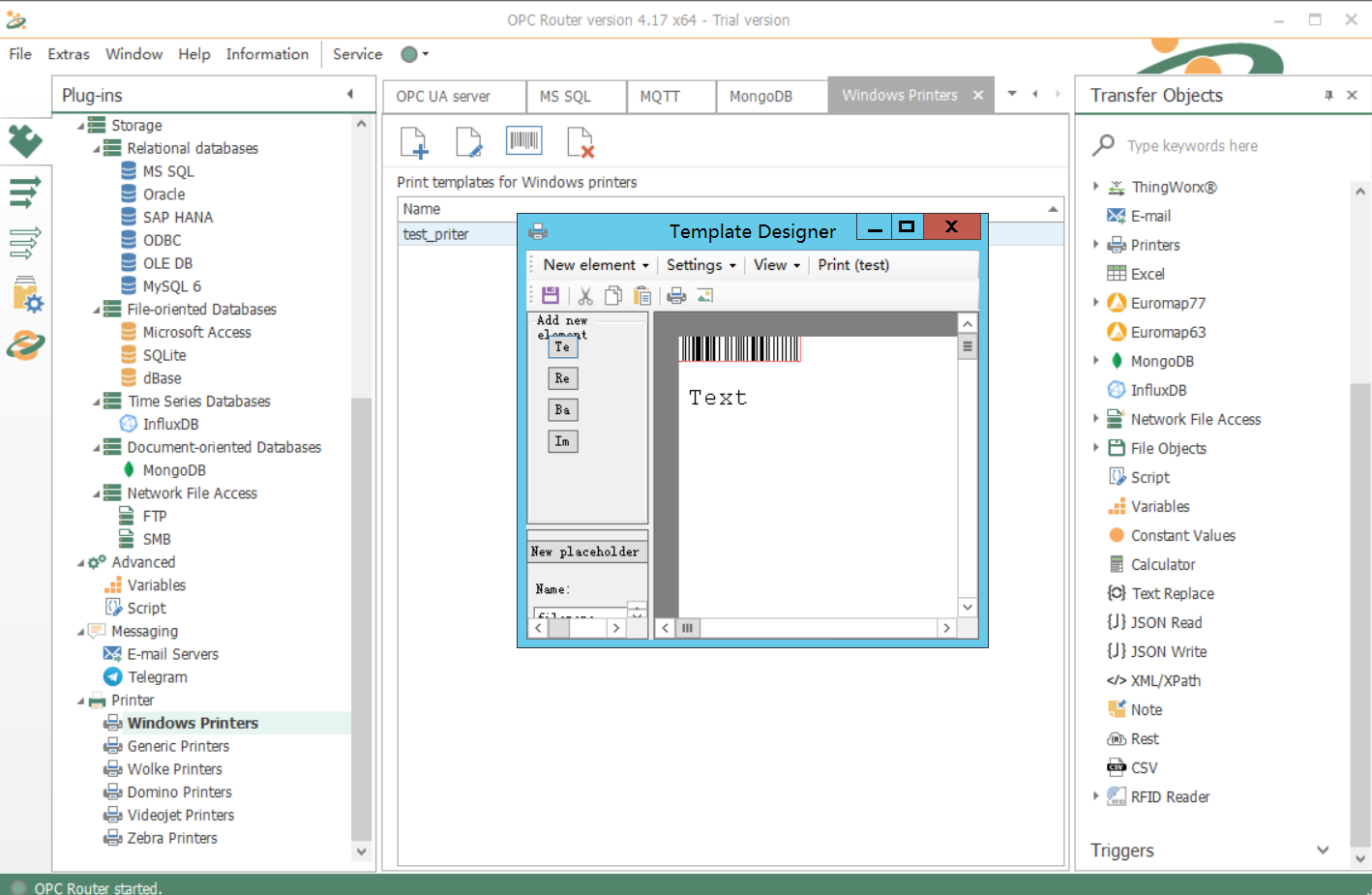This screenshot has width=1372, height=895.
Task: Open the New element dropdown
Action: pos(595,265)
